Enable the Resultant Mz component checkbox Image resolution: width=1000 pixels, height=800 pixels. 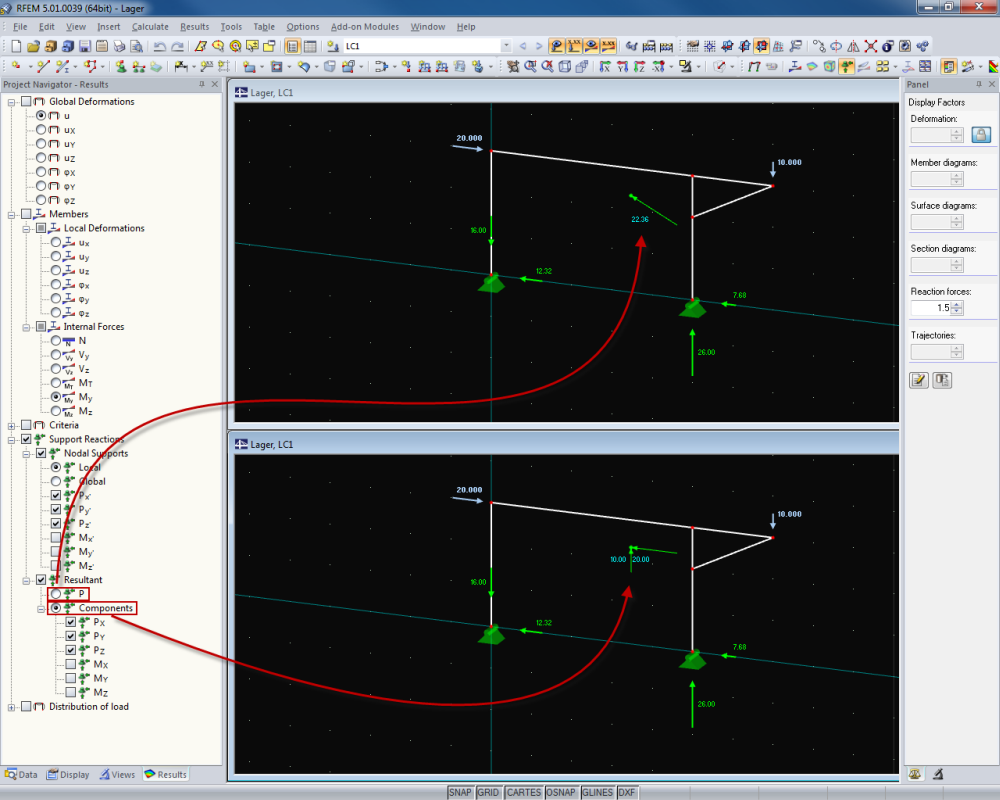click(71, 692)
